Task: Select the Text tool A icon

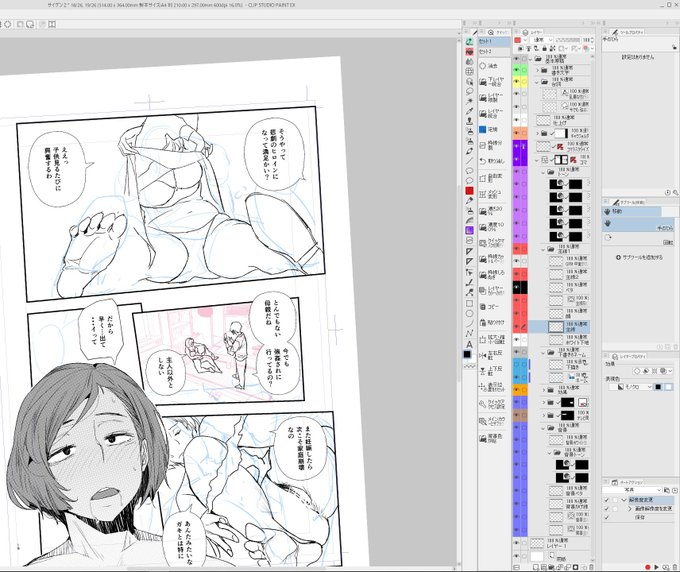Action: 469,344
